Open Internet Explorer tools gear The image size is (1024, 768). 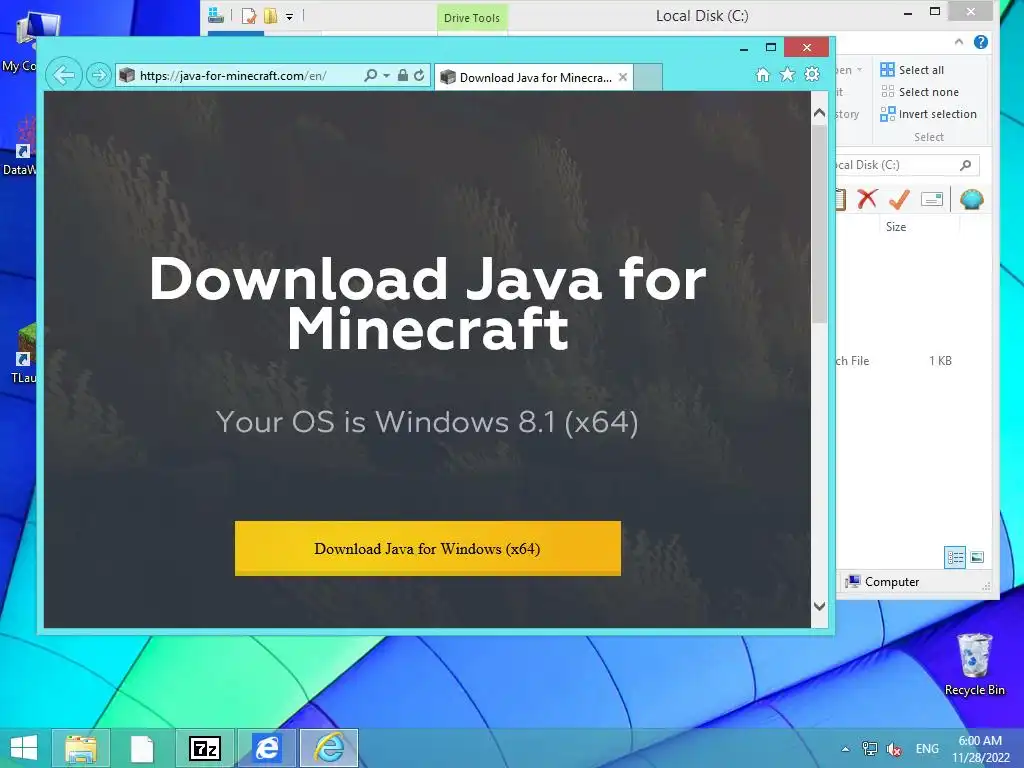coord(812,74)
